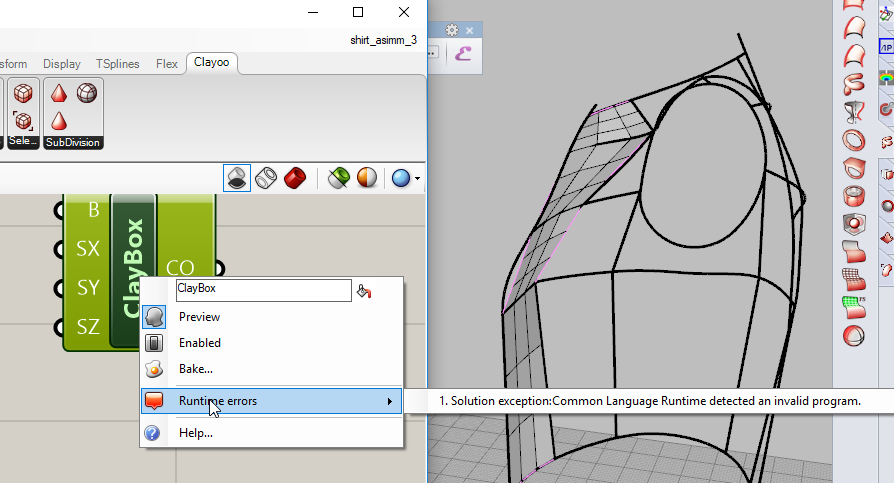This screenshot has width=894, height=483.
Task: Click the red shaded preview cylinder icon
Action: click(x=294, y=178)
